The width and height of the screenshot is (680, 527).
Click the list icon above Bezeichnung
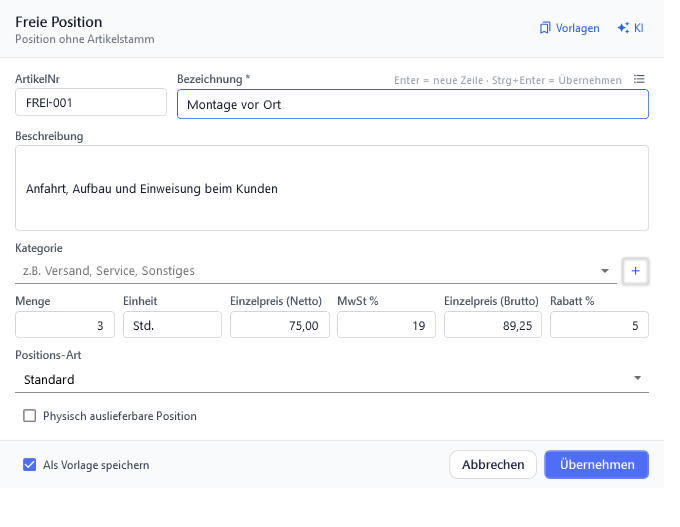(x=639, y=79)
